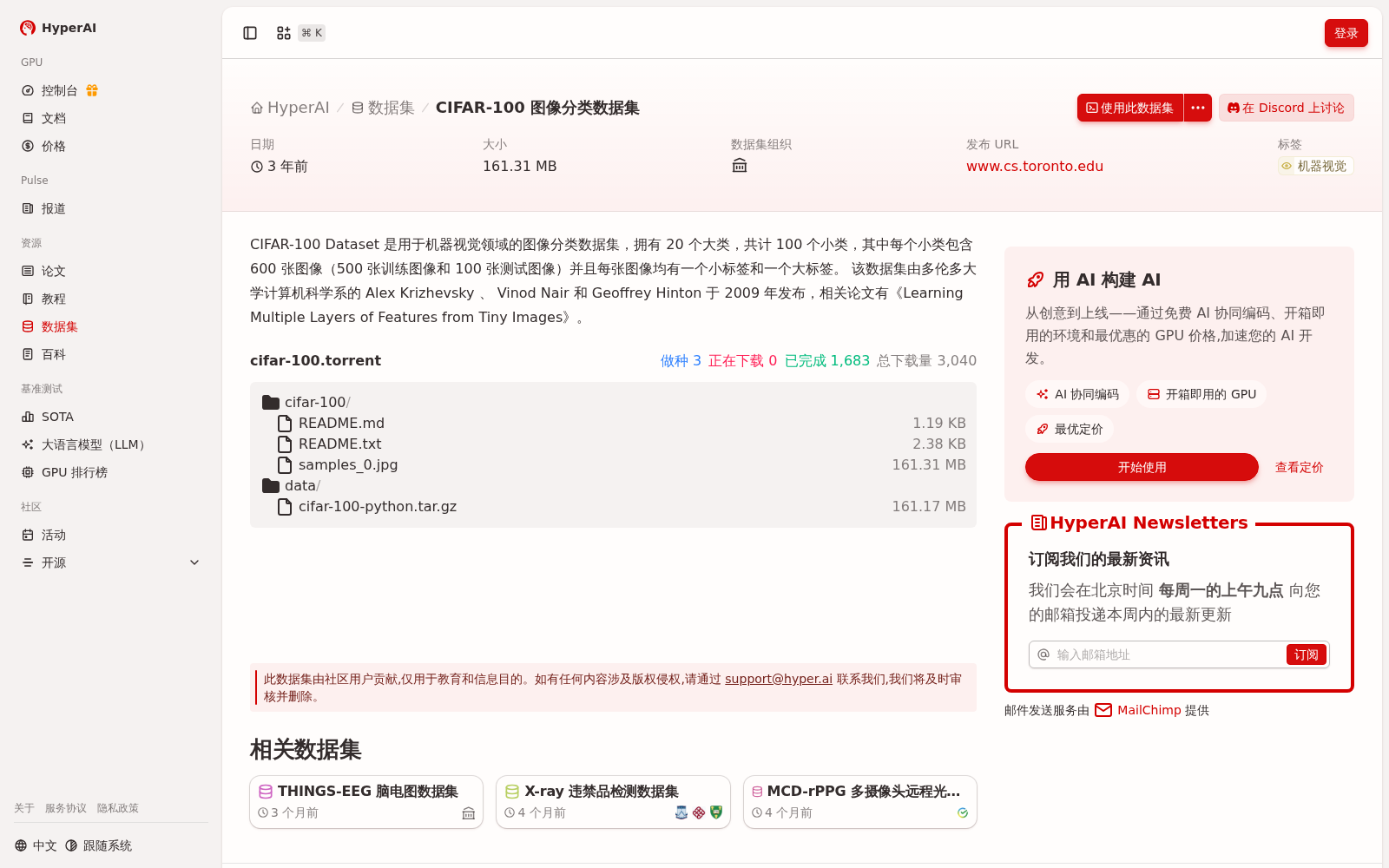This screenshot has width=1389, height=868.
Task: Click the red 登录 login button
Action: click(1346, 33)
